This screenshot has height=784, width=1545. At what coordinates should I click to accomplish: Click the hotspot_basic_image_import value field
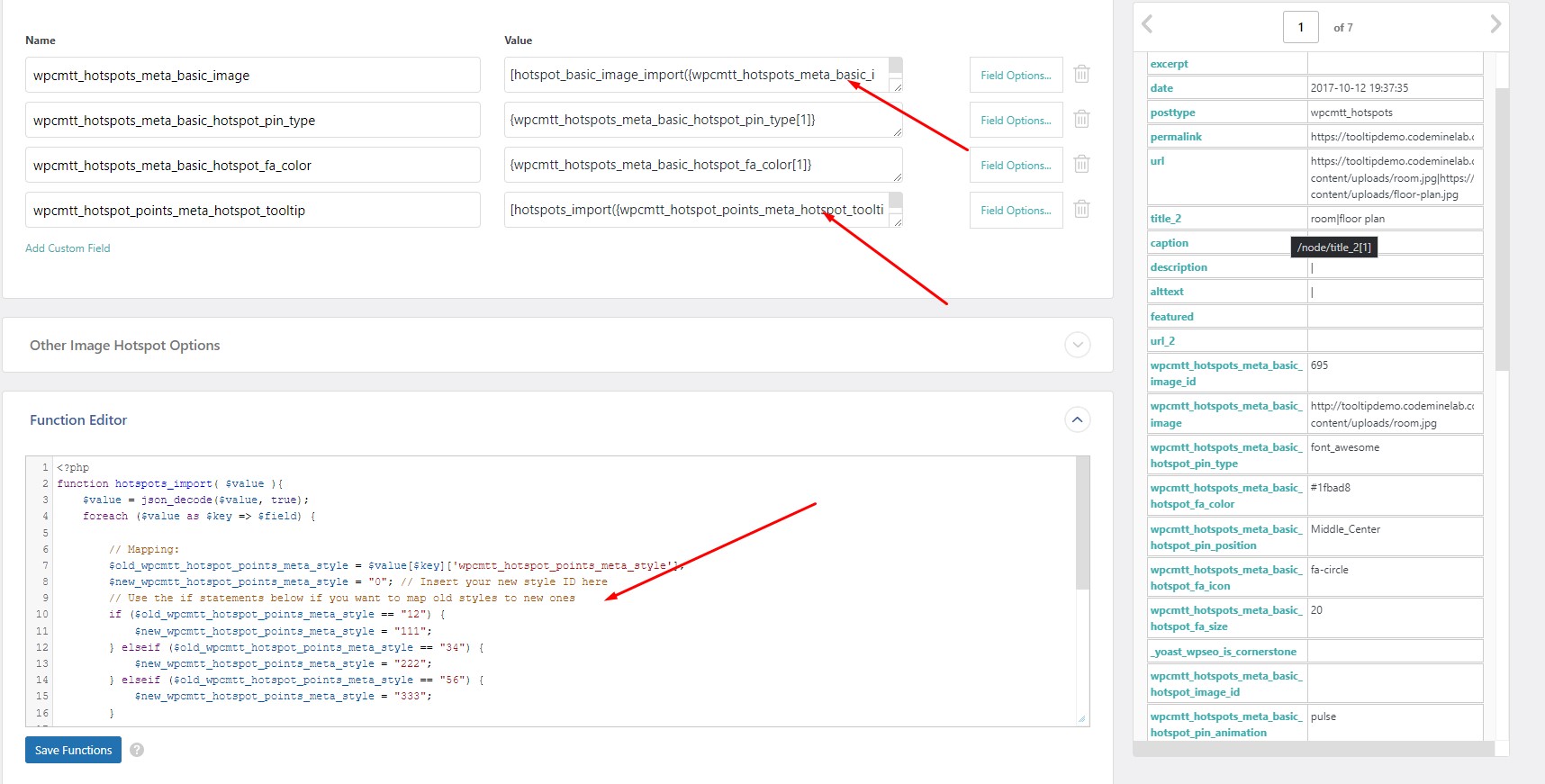tap(696, 75)
